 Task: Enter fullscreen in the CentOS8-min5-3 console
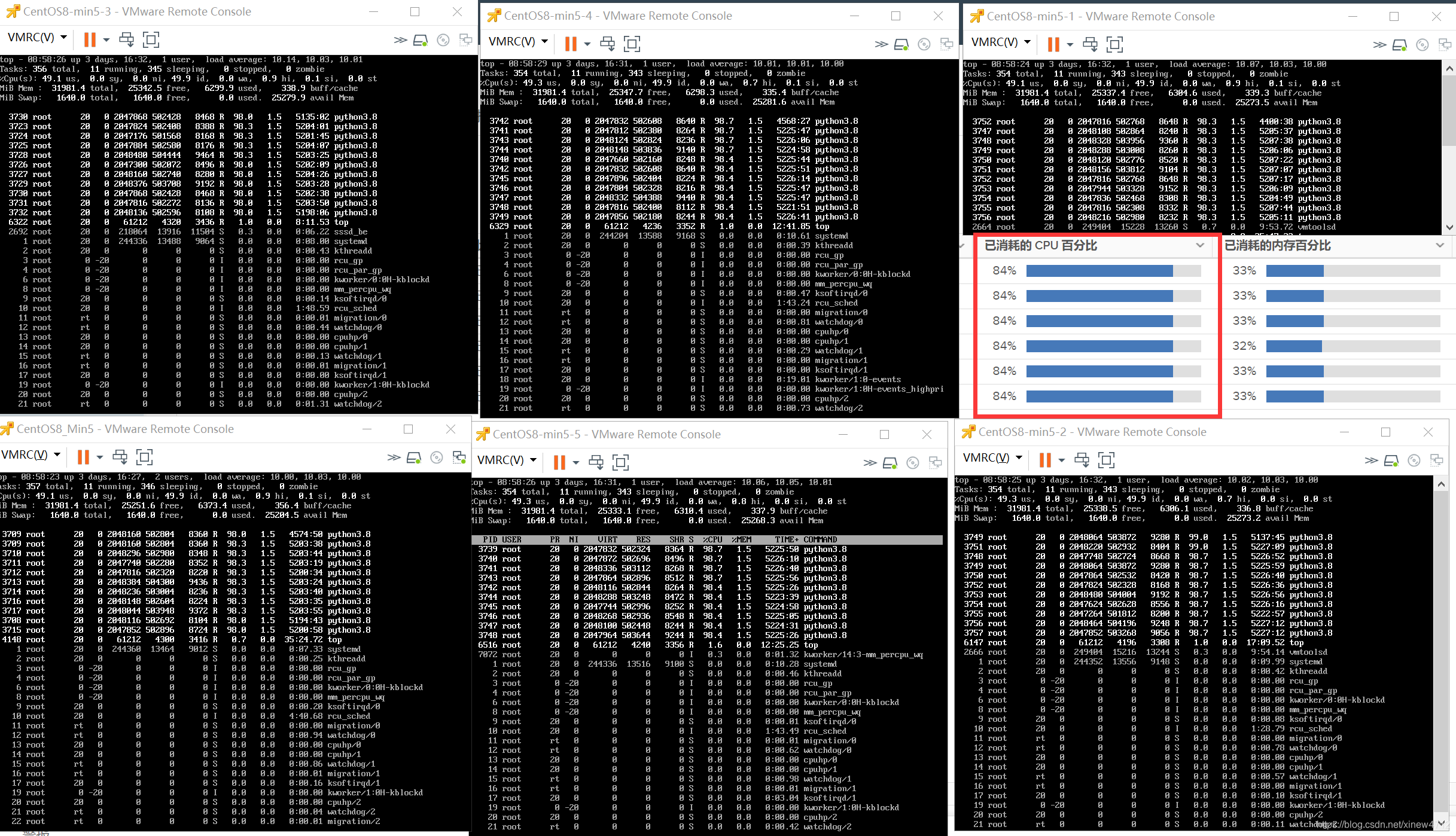(151, 39)
